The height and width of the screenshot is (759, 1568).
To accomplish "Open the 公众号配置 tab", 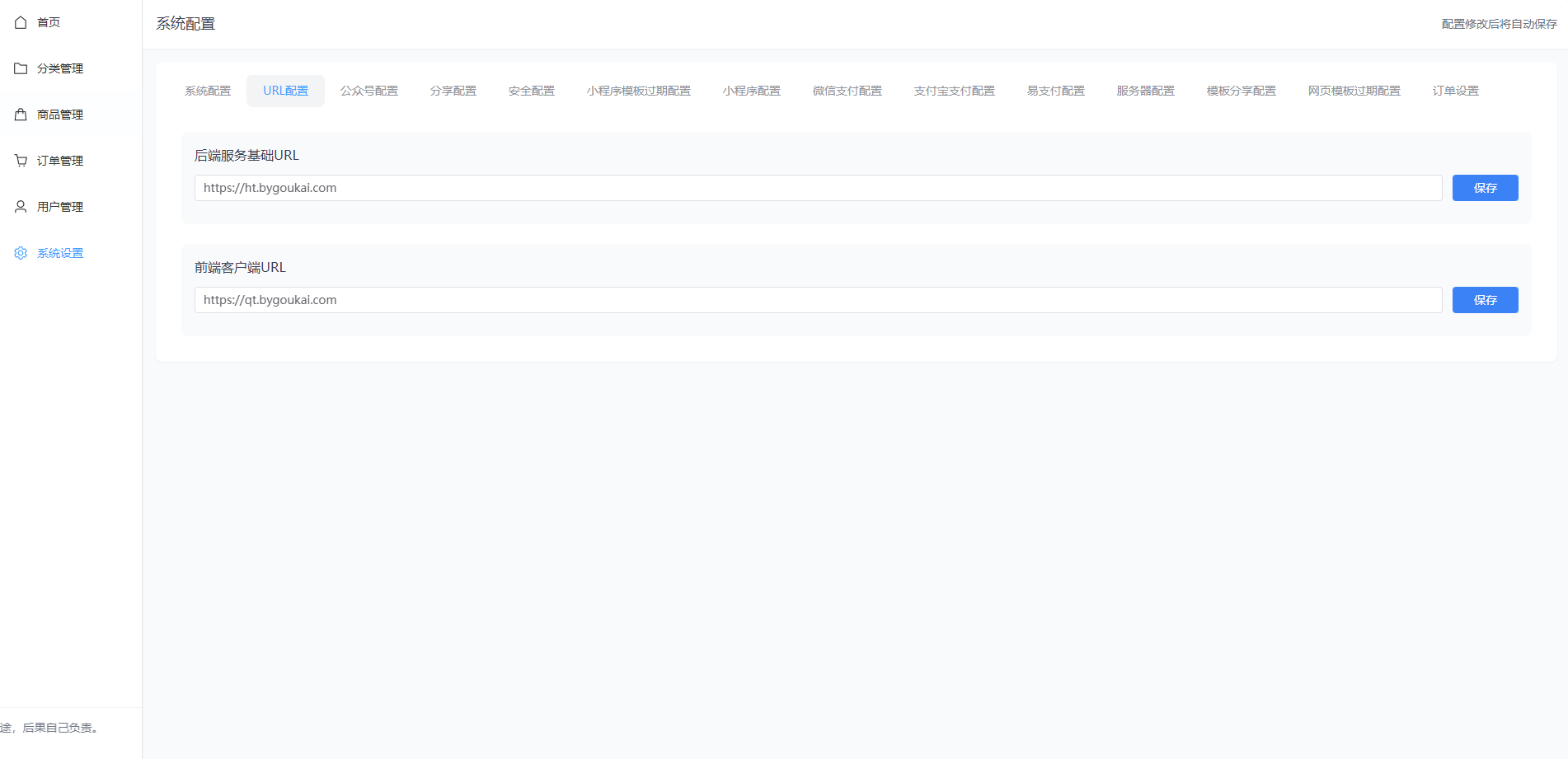I will (369, 91).
